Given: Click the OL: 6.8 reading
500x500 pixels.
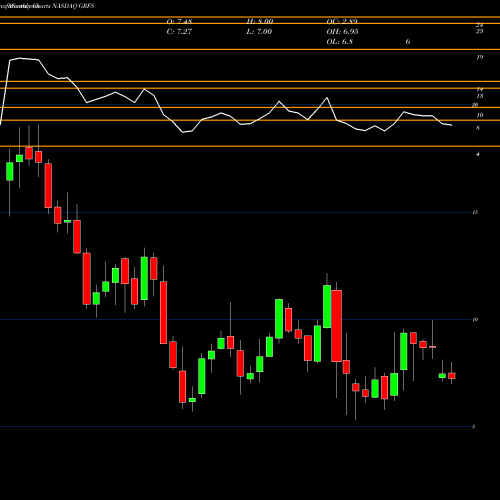Looking at the screenshot, I should click(340, 42).
